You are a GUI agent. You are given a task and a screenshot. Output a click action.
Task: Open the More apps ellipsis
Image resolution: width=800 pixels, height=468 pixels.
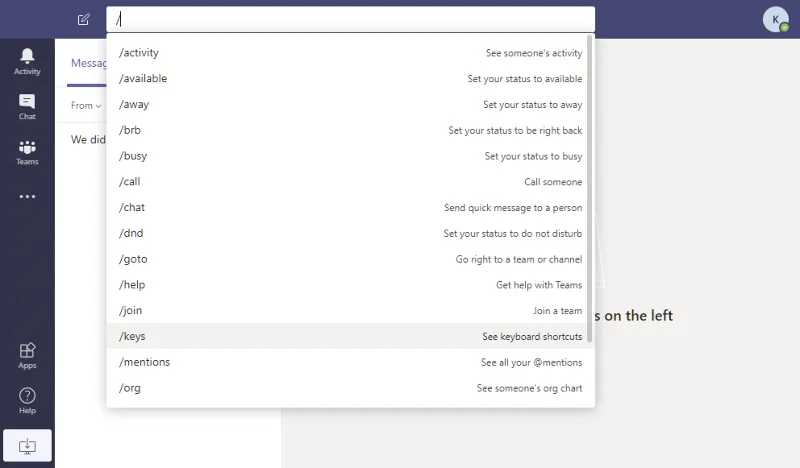click(27, 196)
